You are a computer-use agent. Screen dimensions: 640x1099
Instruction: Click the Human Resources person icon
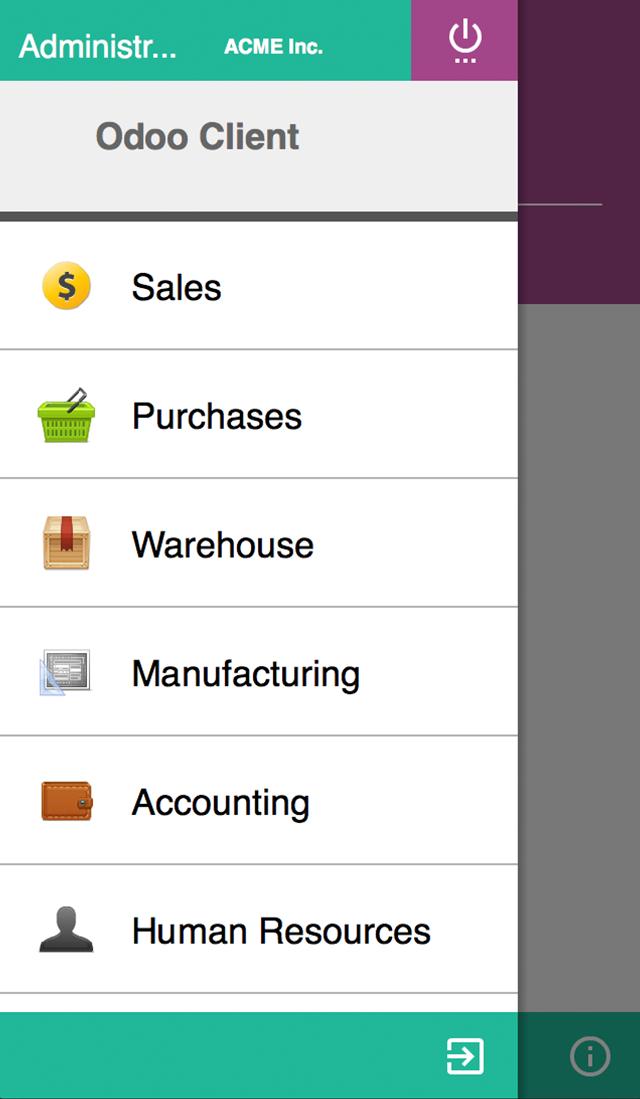(66, 929)
